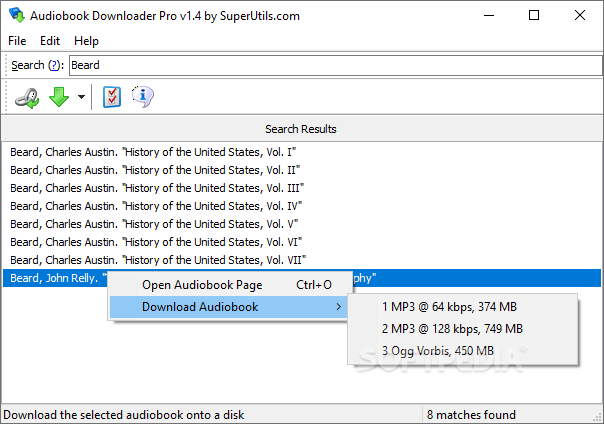The height and width of the screenshot is (424, 604).
Task: Open the Edit menu
Action: coord(50,41)
